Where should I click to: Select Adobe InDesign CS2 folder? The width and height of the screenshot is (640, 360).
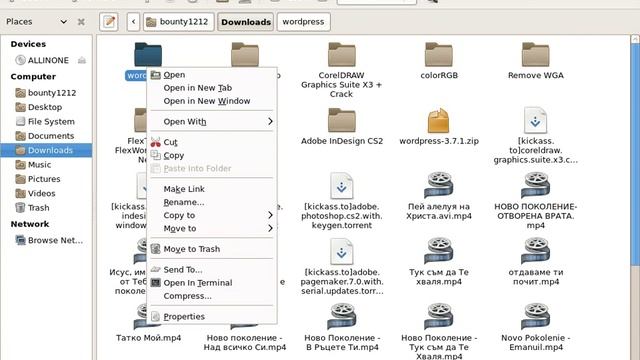pos(342,126)
